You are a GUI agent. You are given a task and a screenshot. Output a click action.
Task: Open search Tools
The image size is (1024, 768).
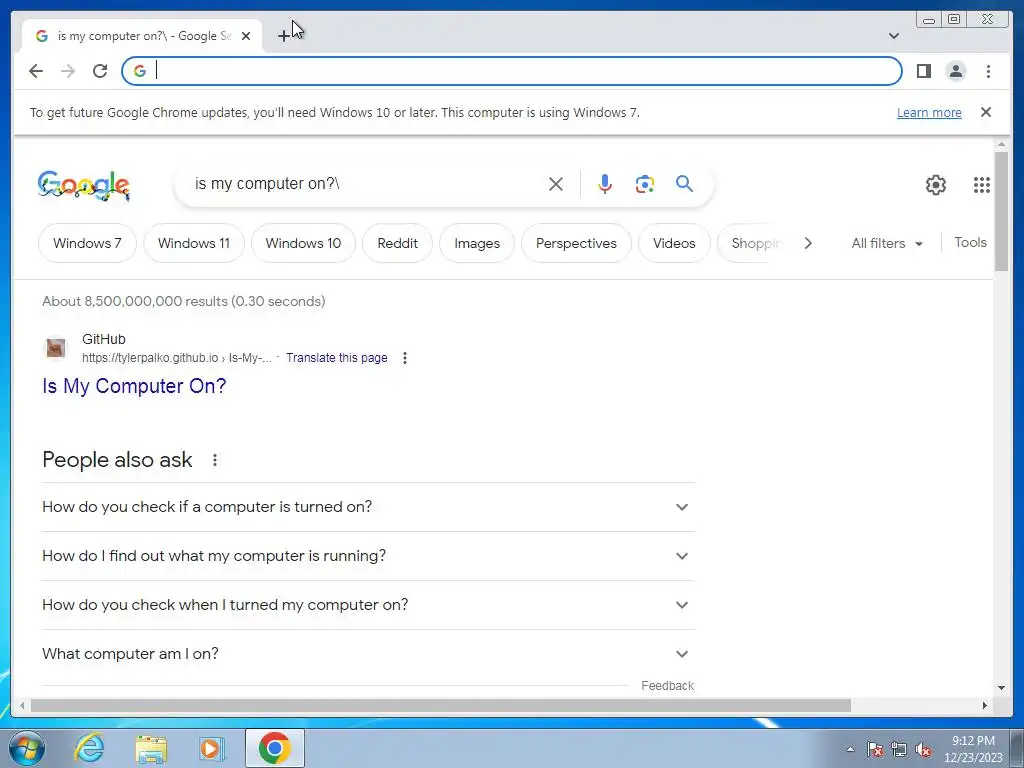(x=970, y=242)
